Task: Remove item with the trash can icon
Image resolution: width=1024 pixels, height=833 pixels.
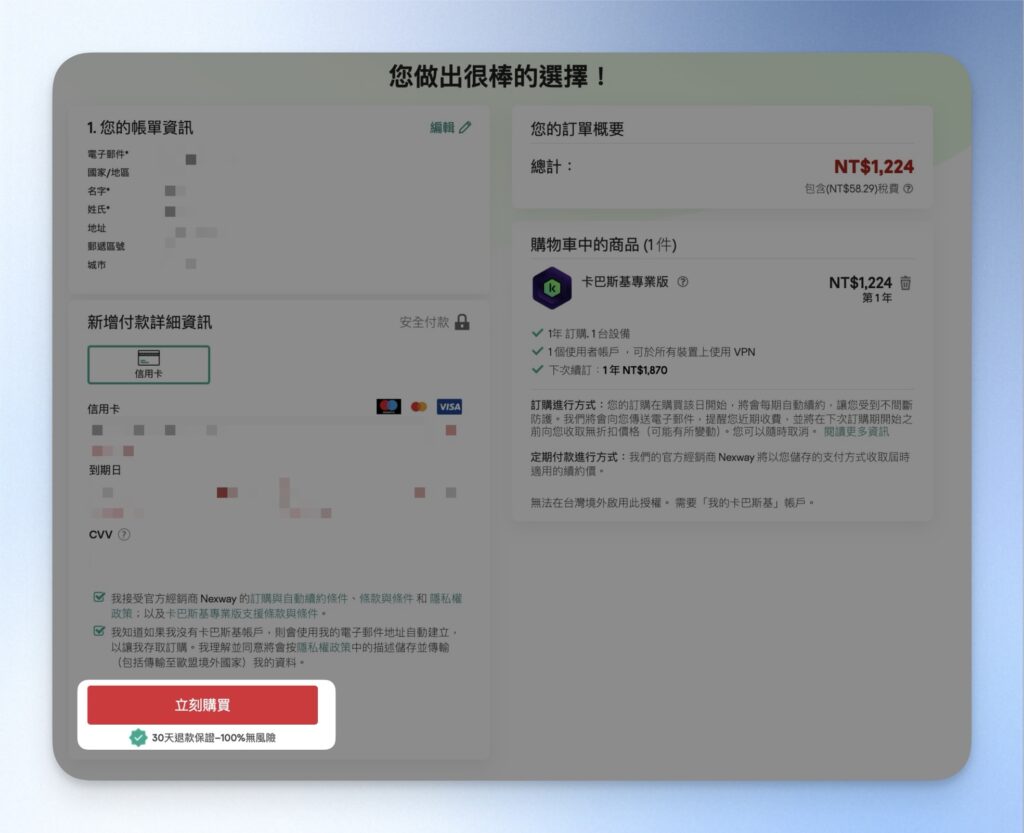Action: pyautogui.click(x=906, y=283)
